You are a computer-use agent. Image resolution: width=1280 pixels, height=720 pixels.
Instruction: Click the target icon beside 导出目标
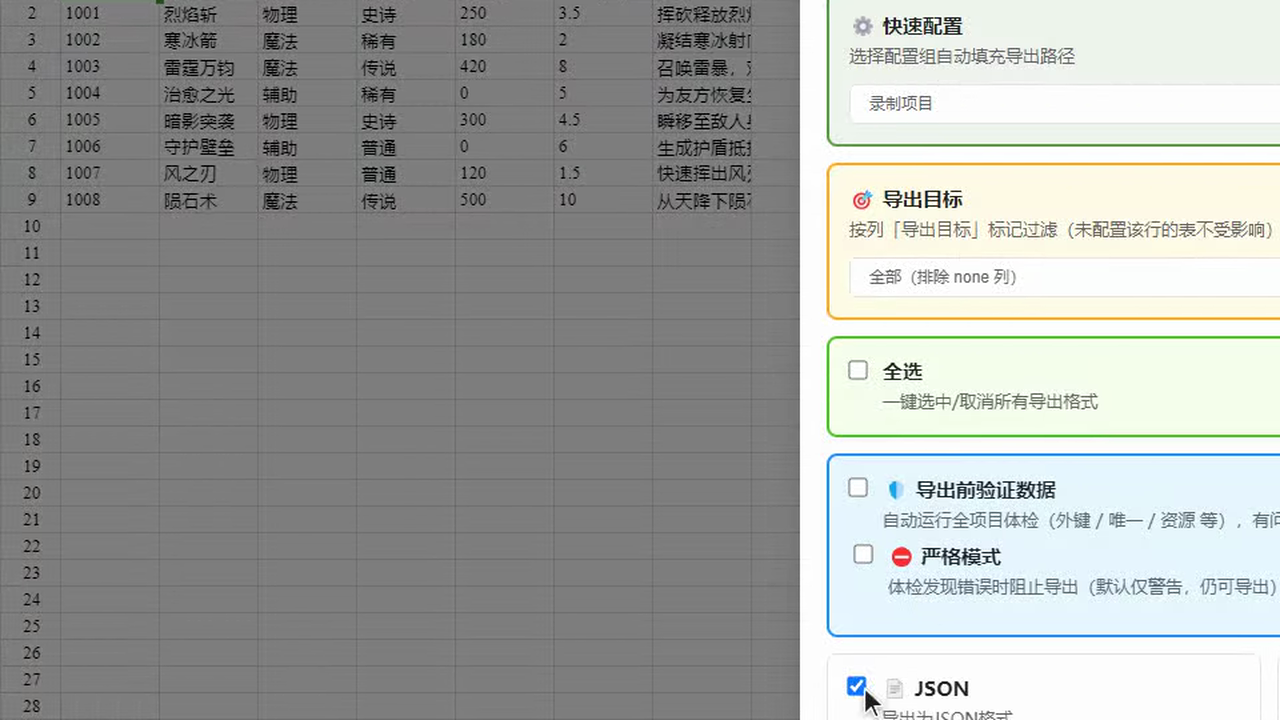[x=862, y=200]
